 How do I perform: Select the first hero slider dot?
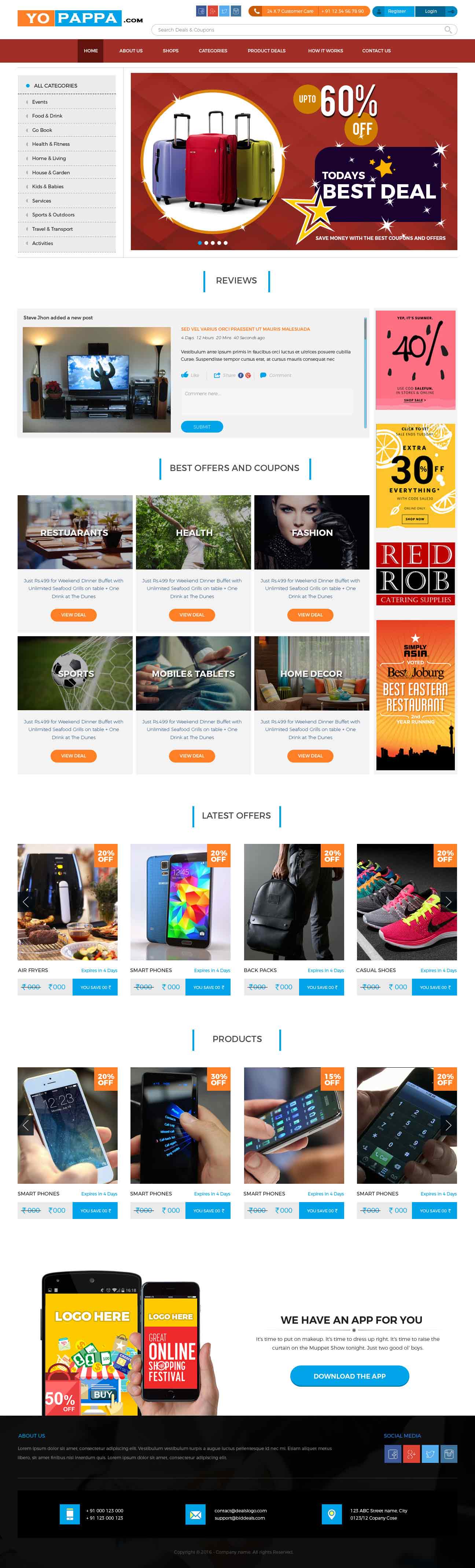click(x=200, y=243)
